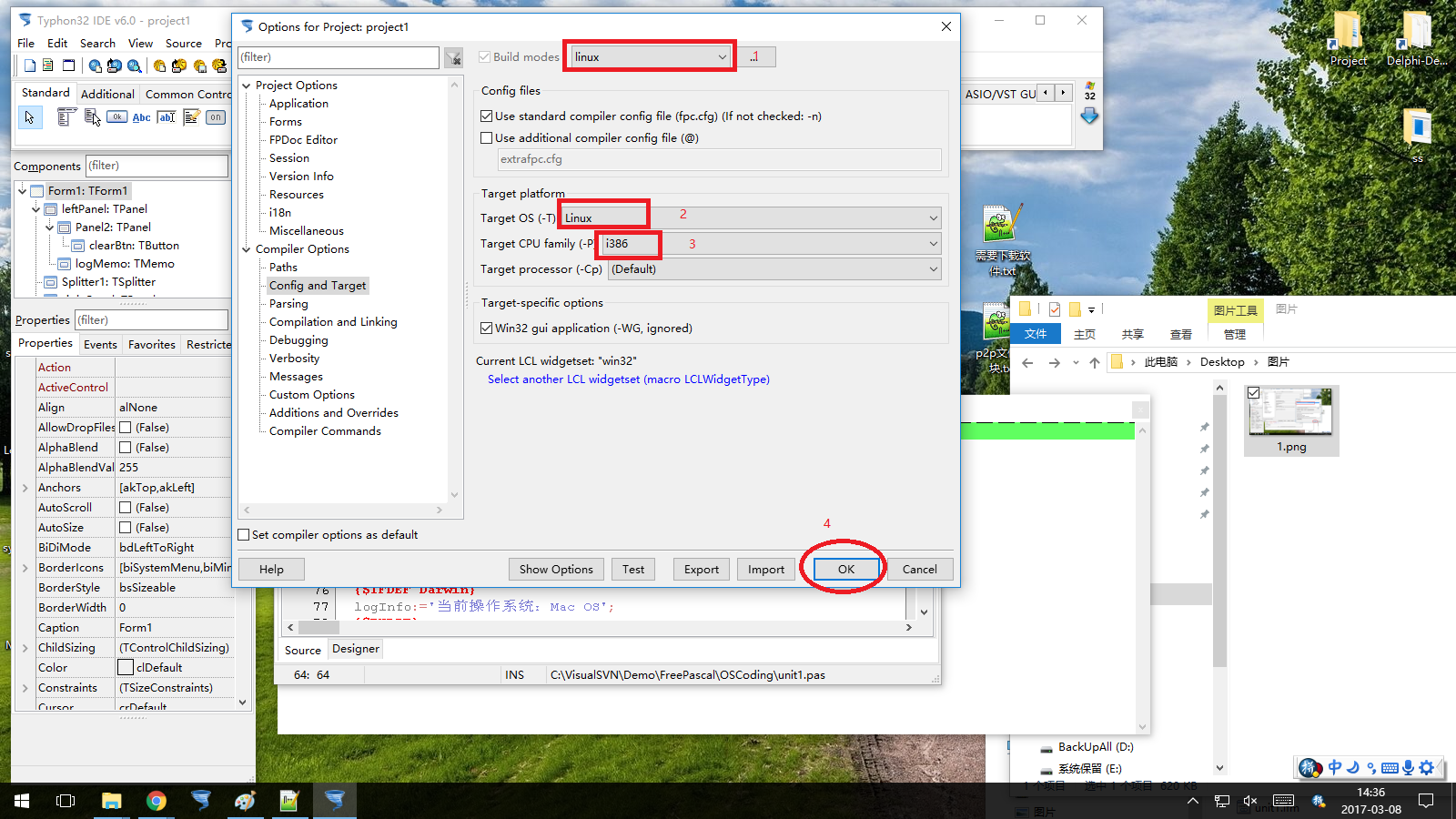
Task: Click the blue download arrow icon in IDE
Action: (1089, 116)
